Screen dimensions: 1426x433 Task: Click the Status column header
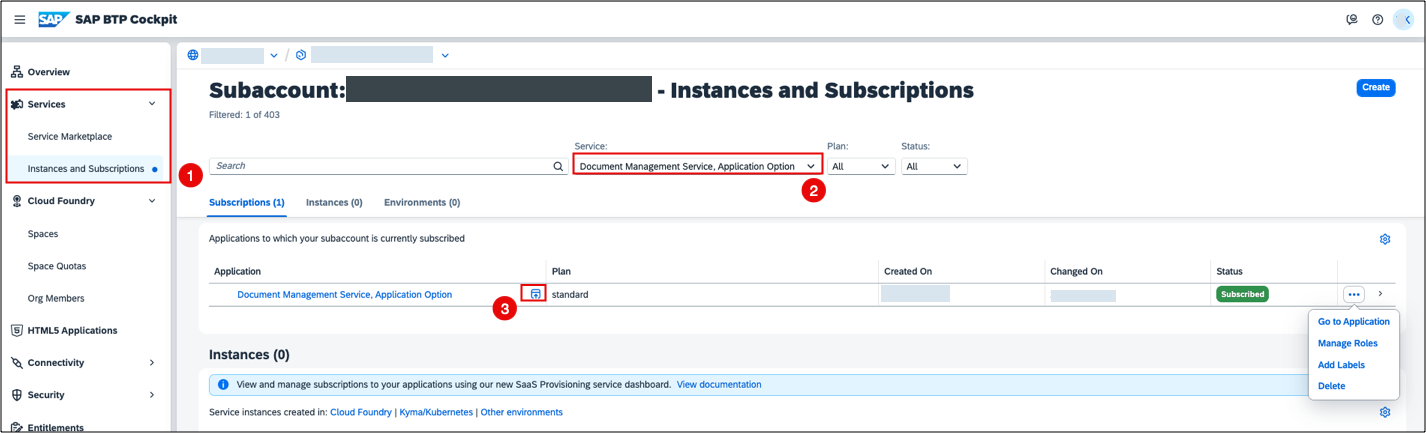coord(1229,272)
